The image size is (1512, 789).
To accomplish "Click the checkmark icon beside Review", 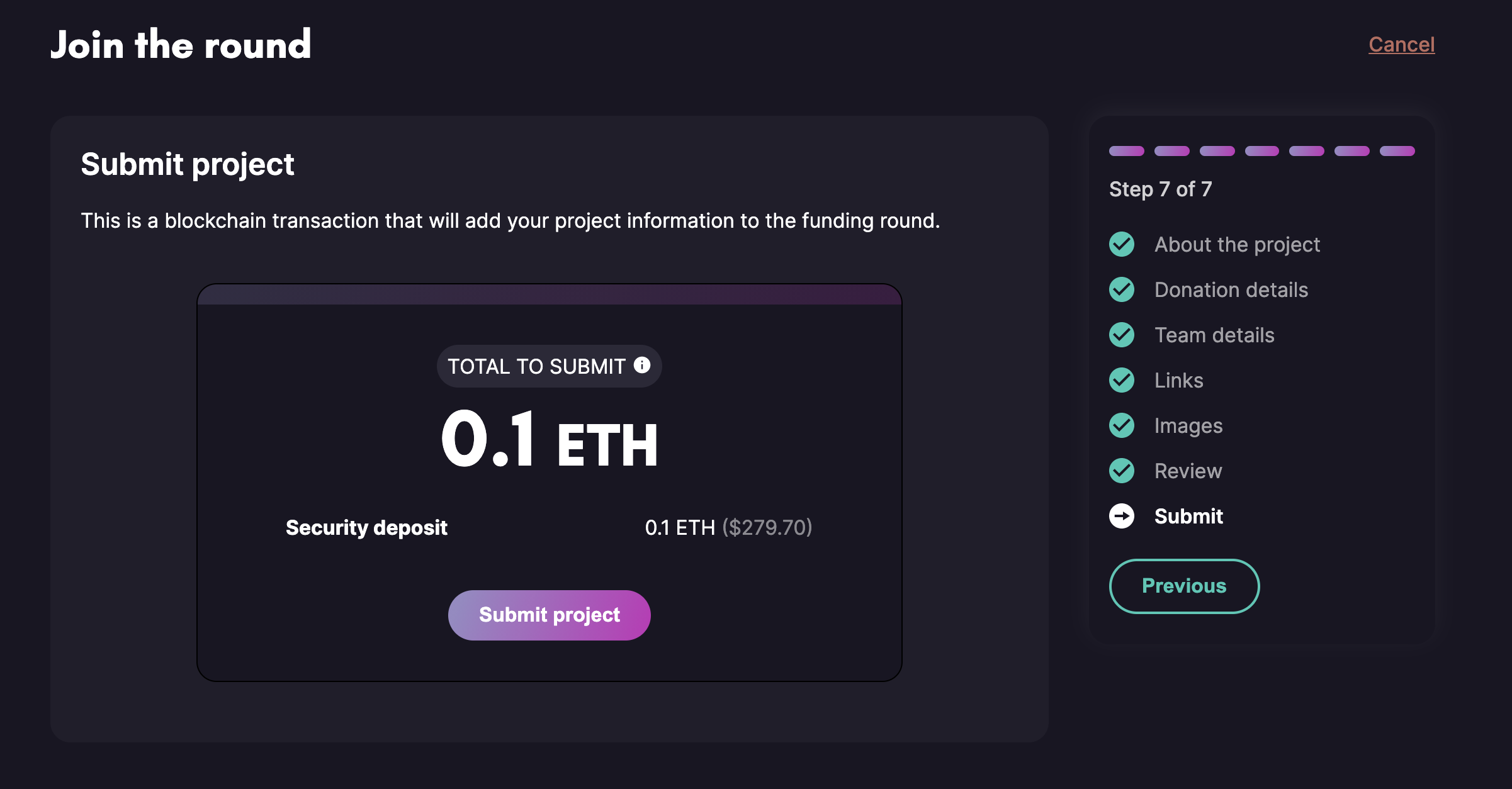I will point(1121,471).
